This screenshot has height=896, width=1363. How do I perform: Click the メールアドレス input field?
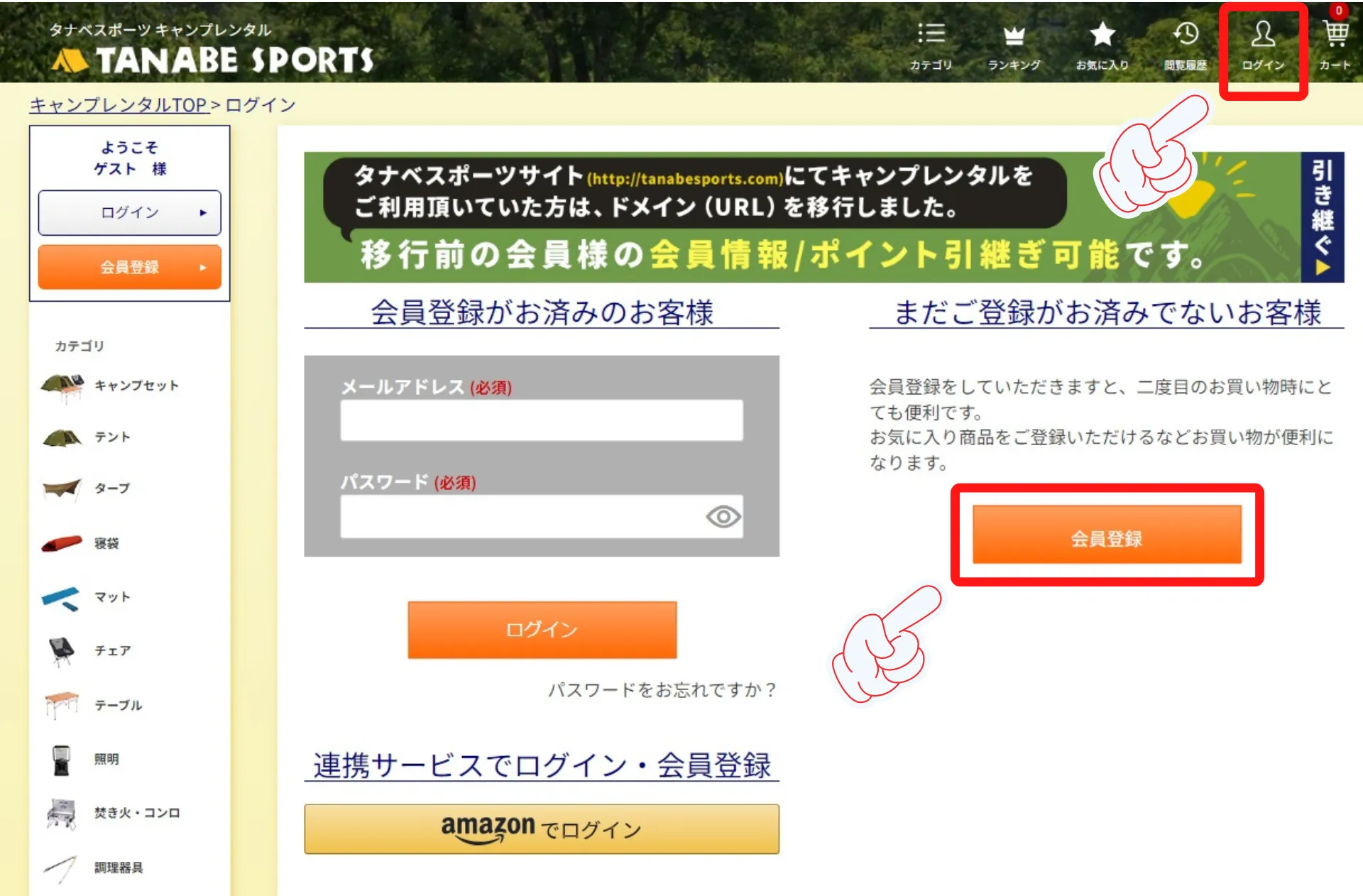pos(542,420)
